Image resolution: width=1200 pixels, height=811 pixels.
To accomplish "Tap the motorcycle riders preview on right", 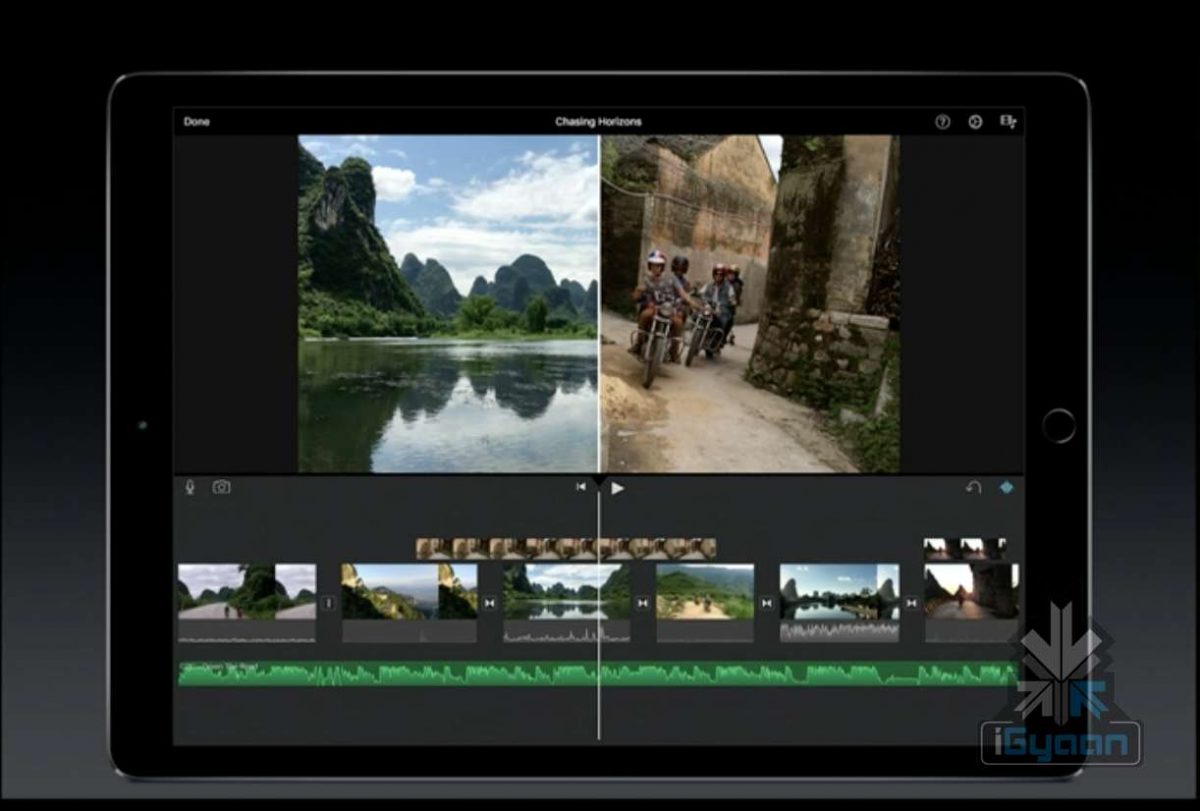I will click(750, 303).
